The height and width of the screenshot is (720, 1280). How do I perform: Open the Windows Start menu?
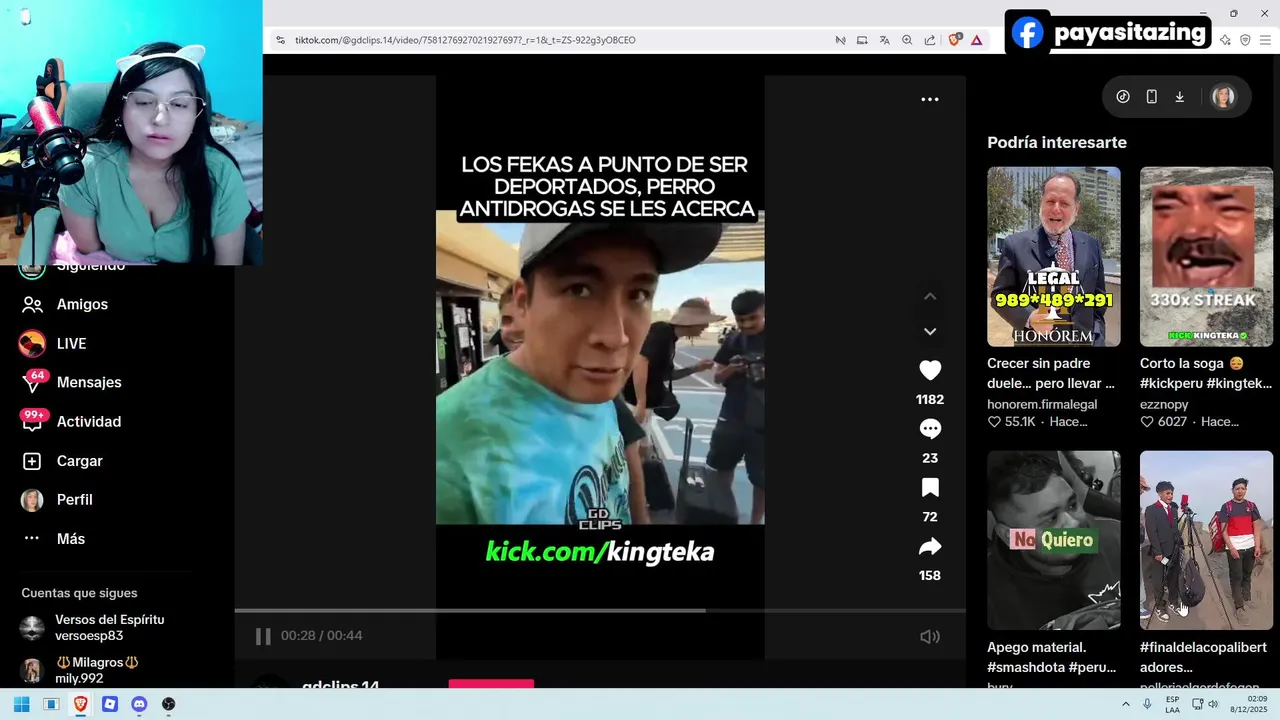pos(21,704)
